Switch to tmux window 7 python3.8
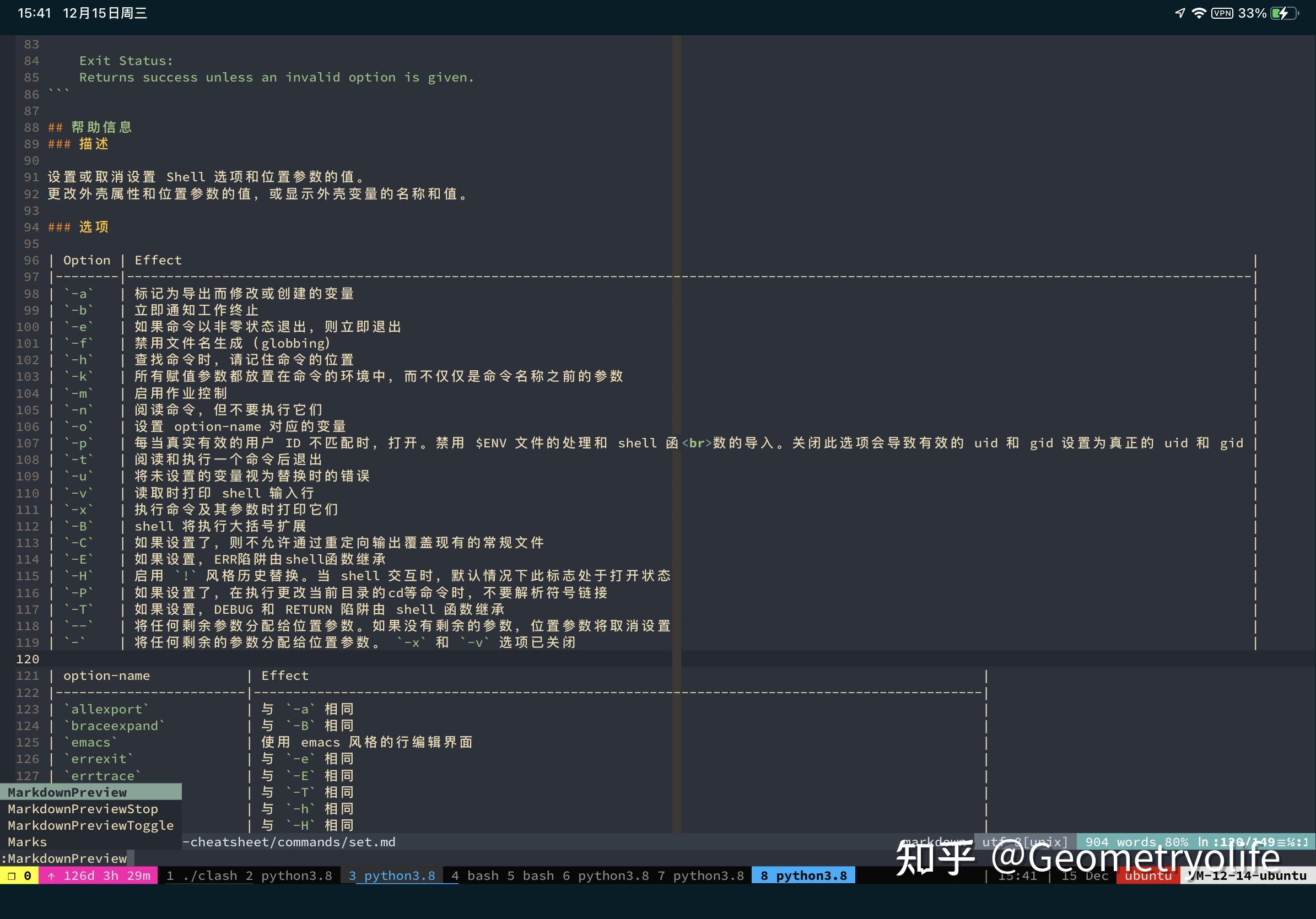 point(700,875)
